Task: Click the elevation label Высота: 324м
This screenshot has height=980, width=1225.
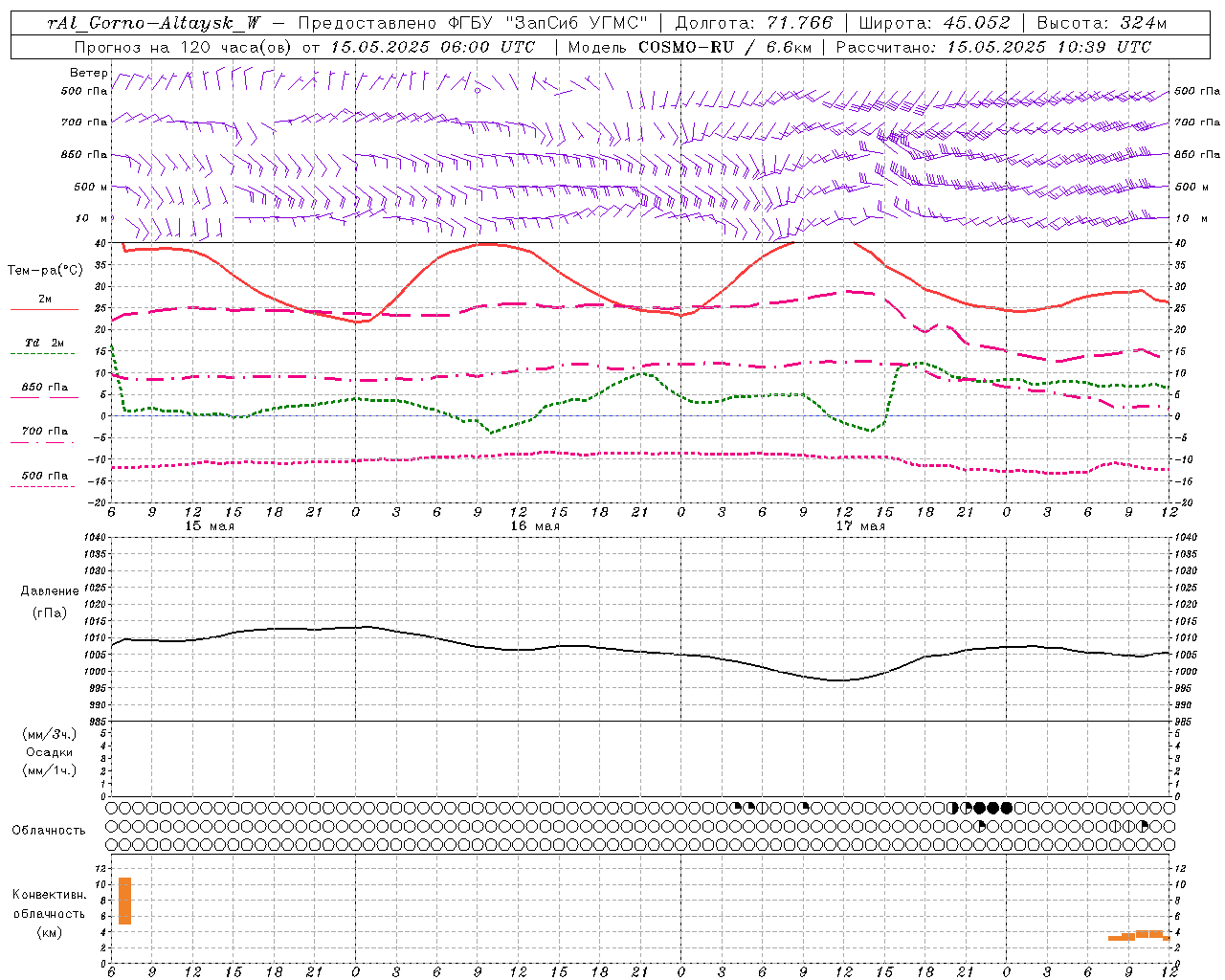Action: [x=1102, y=23]
